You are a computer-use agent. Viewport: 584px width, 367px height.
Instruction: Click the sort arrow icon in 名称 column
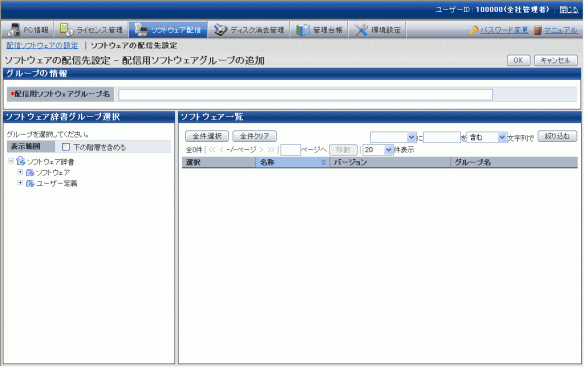point(323,162)
